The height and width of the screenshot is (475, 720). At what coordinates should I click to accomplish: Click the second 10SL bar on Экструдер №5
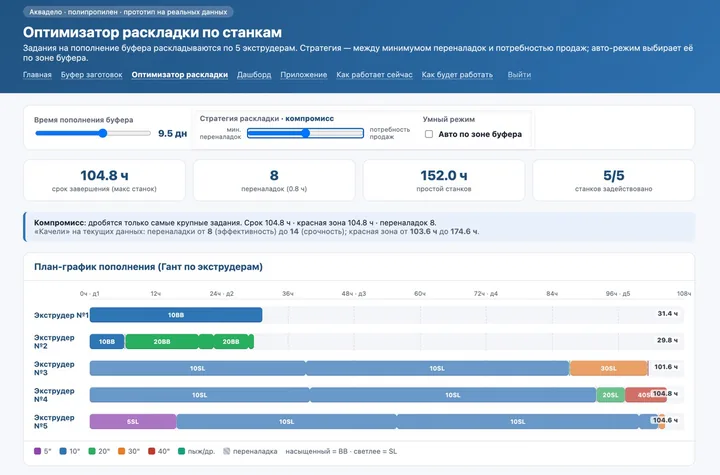(518, 422)
